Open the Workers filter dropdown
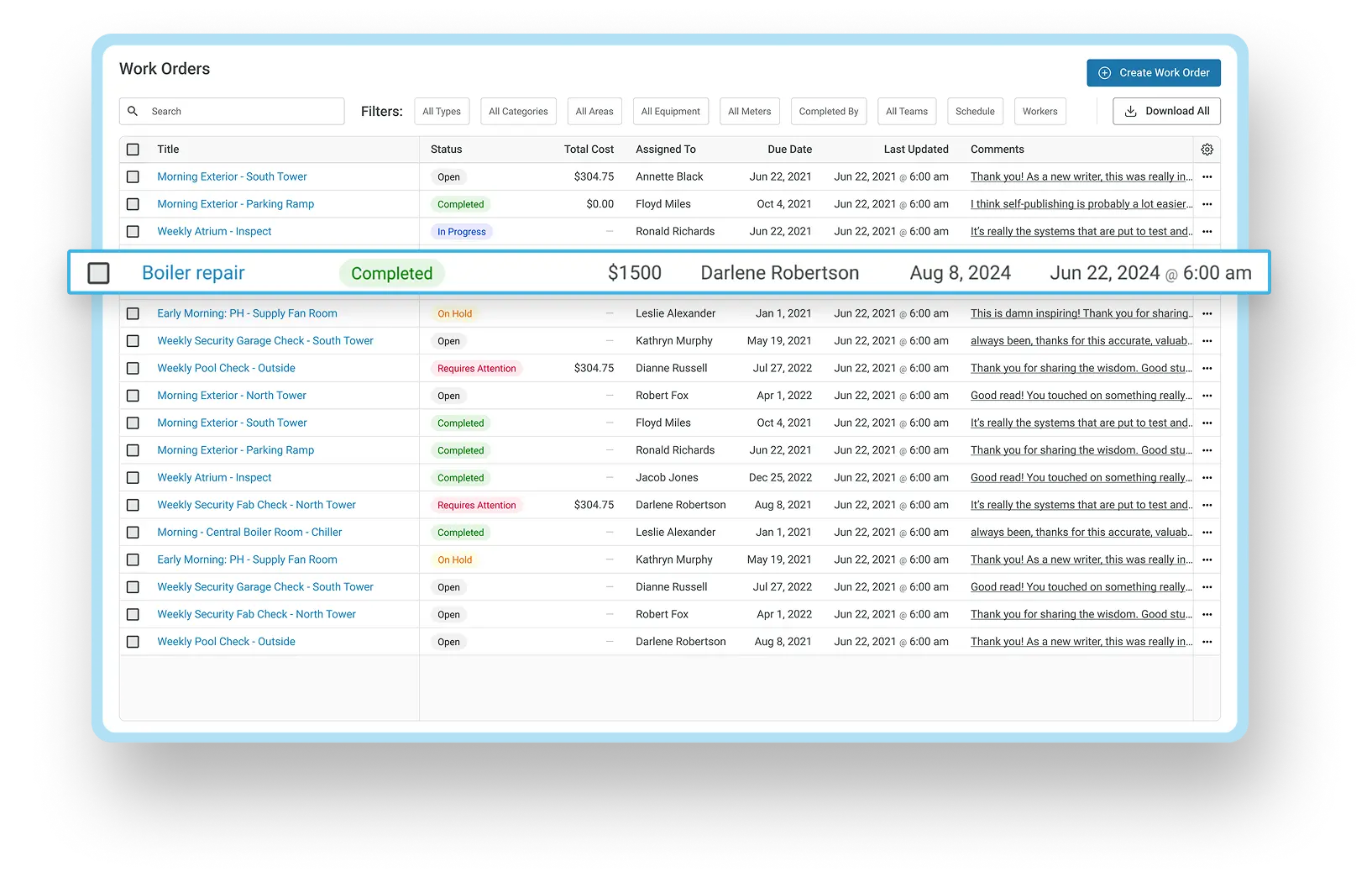The image size is (1372, 877). 1039,111
